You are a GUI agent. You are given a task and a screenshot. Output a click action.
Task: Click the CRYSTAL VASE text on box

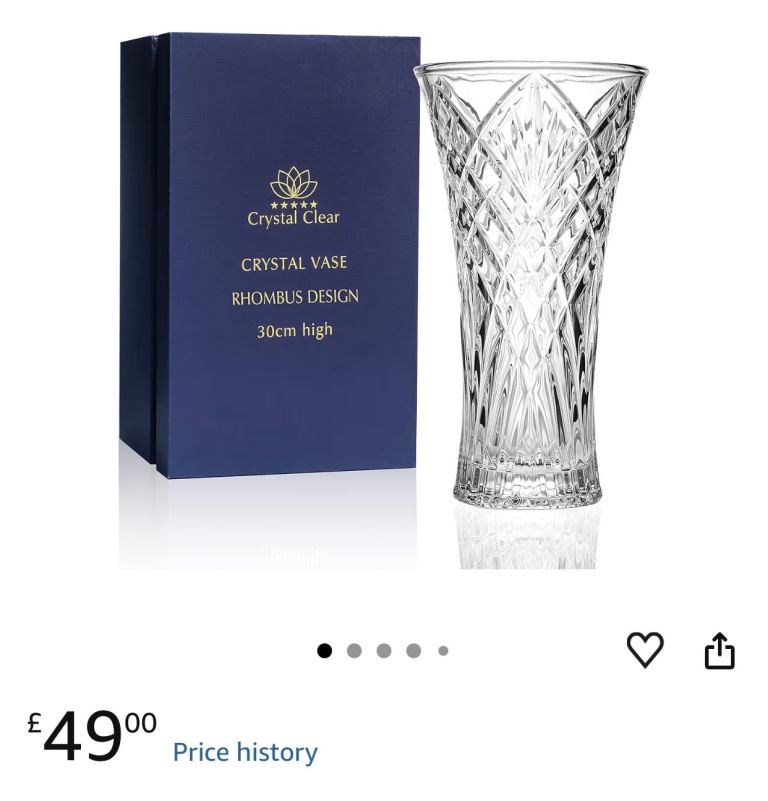tap(294, 264)
